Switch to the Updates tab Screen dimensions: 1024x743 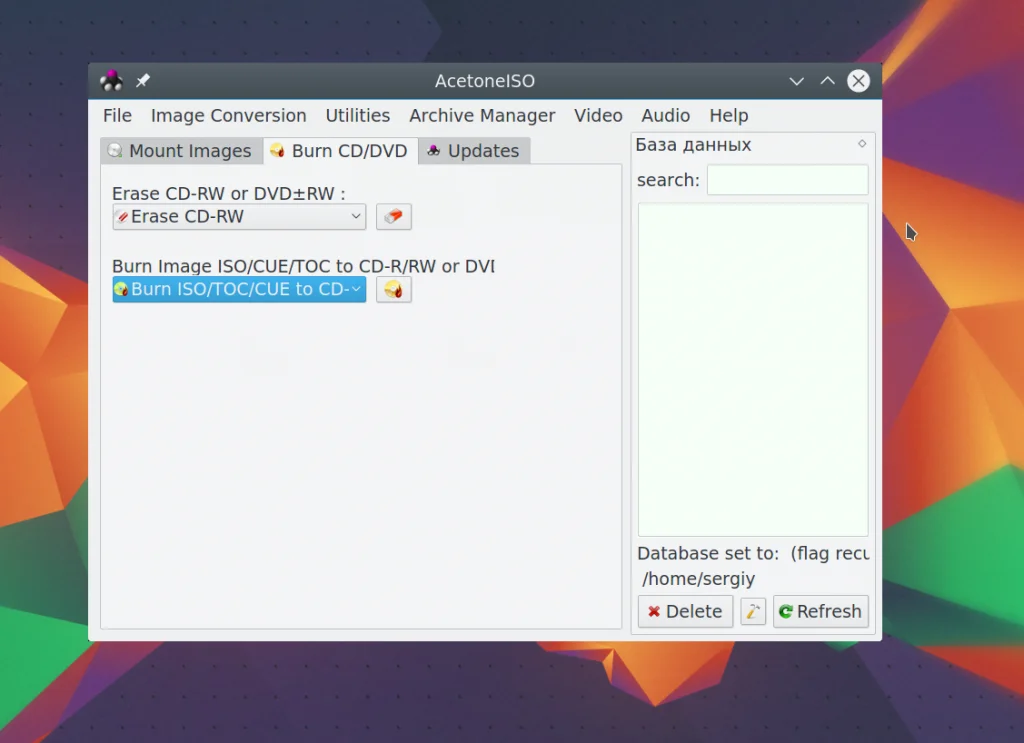(474, 151)
